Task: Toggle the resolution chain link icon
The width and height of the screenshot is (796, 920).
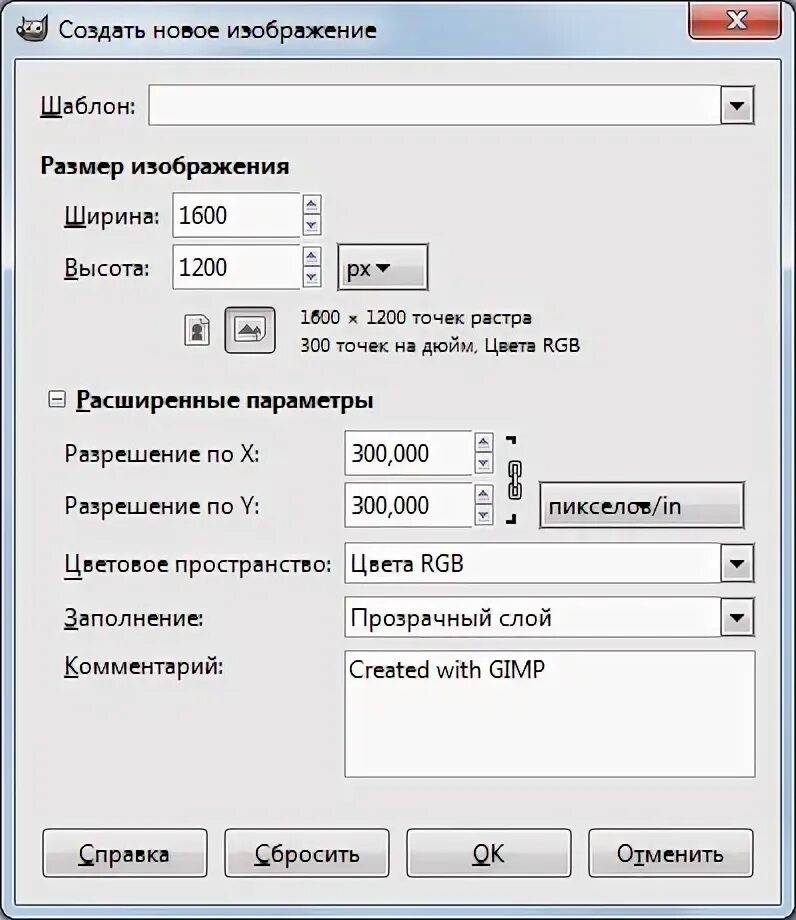Action: [514, 480]
